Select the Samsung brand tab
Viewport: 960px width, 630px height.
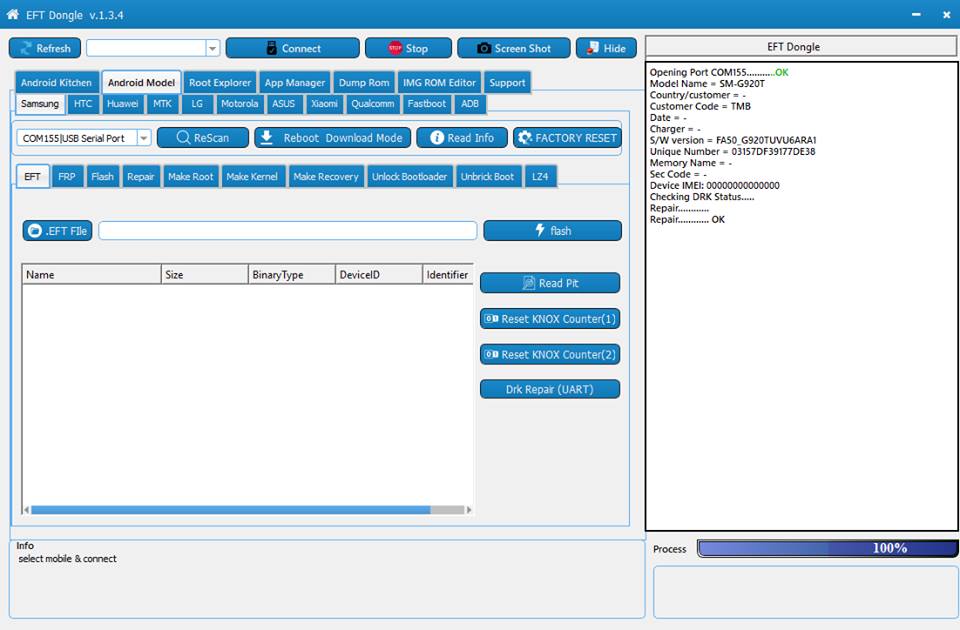click(x=40, y=103)
